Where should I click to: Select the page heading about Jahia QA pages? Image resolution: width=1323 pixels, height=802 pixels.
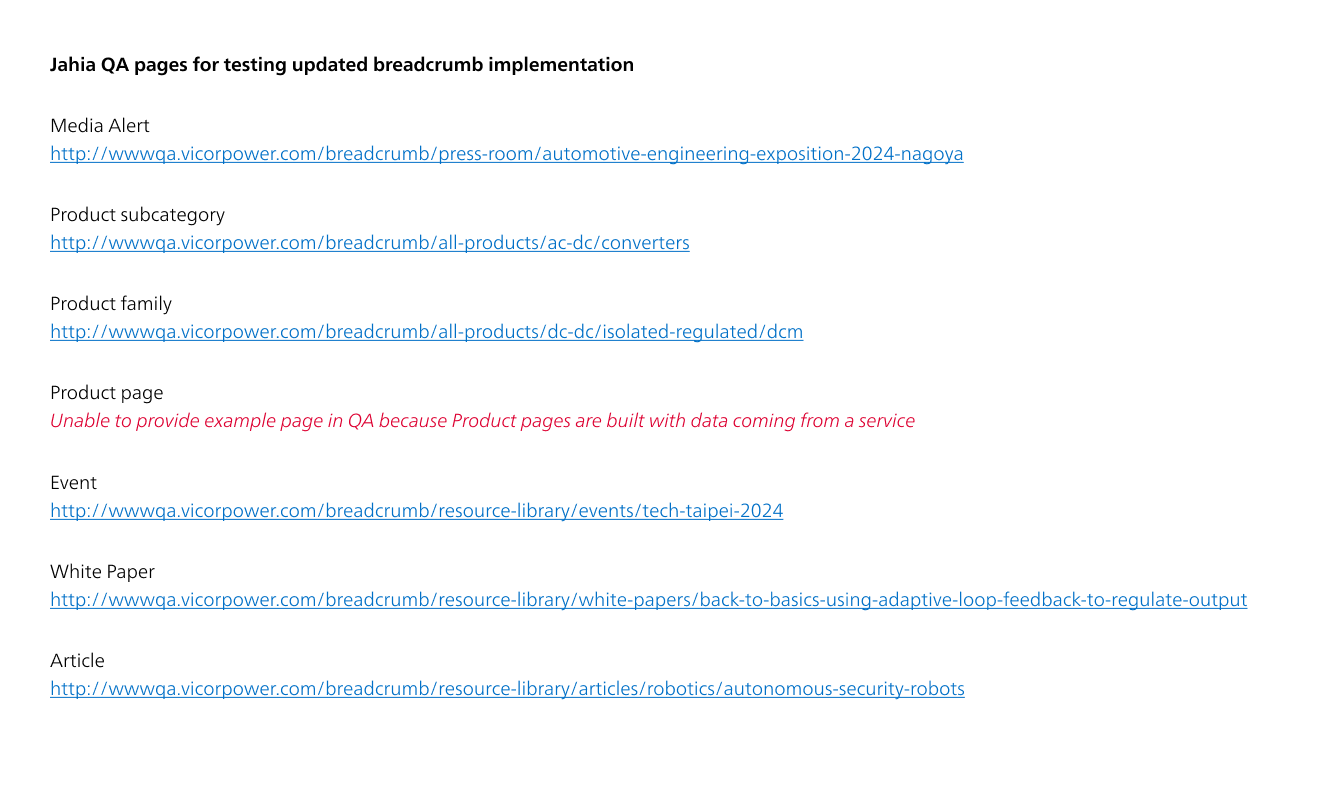click(x=342, y=65)
